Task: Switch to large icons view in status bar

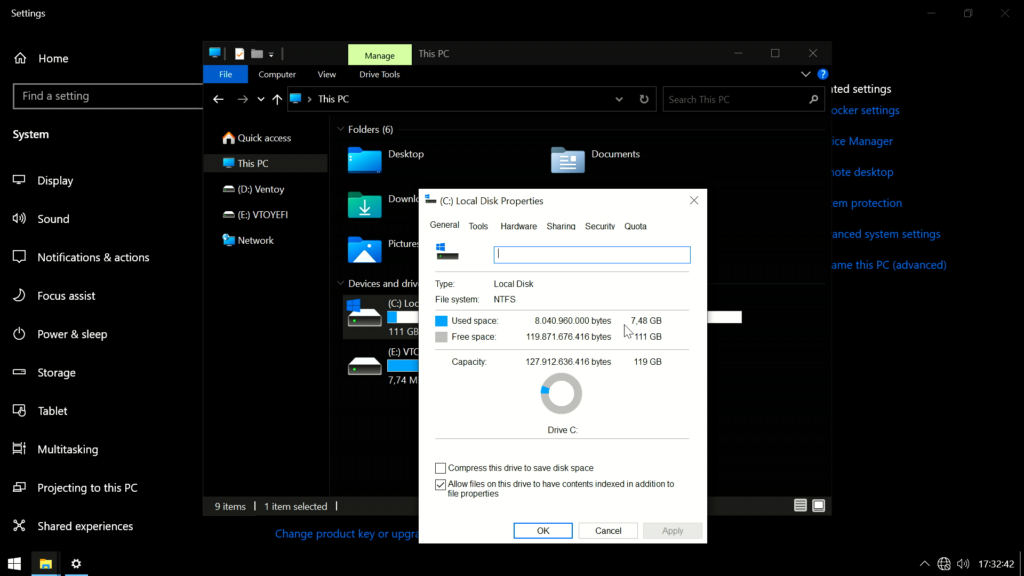Action: point(818,506)
